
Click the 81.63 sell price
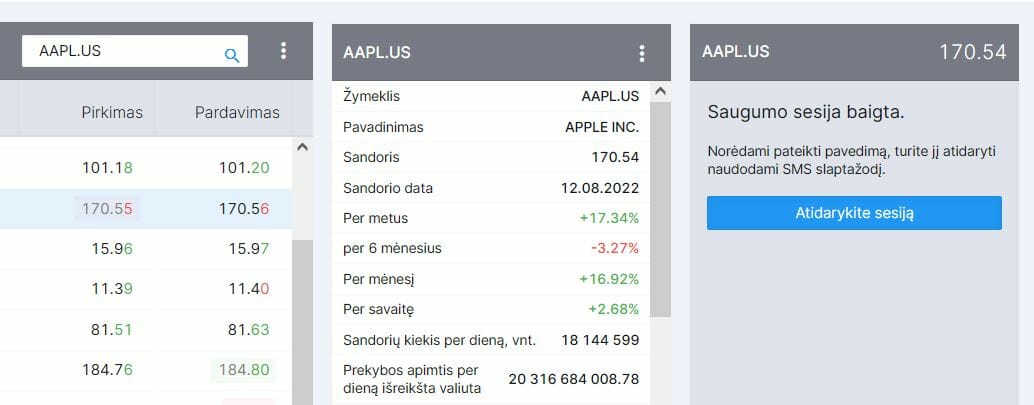pos(244,330)
